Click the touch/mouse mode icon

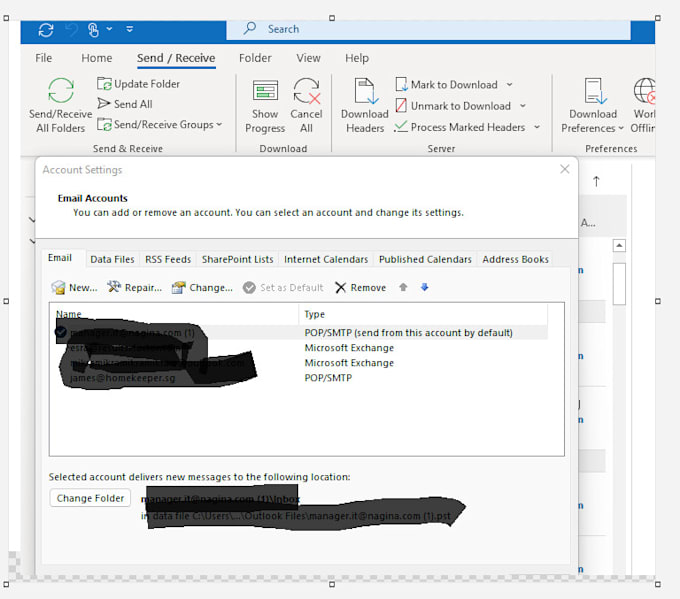pyautogui.click(x=93, y=30)
